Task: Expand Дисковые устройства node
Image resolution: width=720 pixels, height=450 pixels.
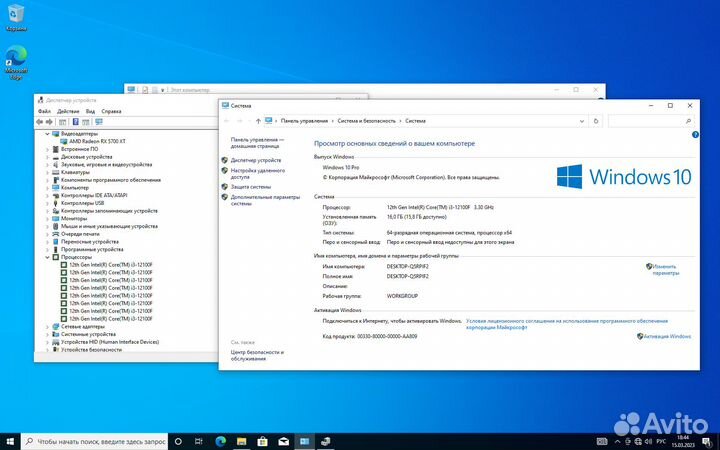Action: coord(47,157)
